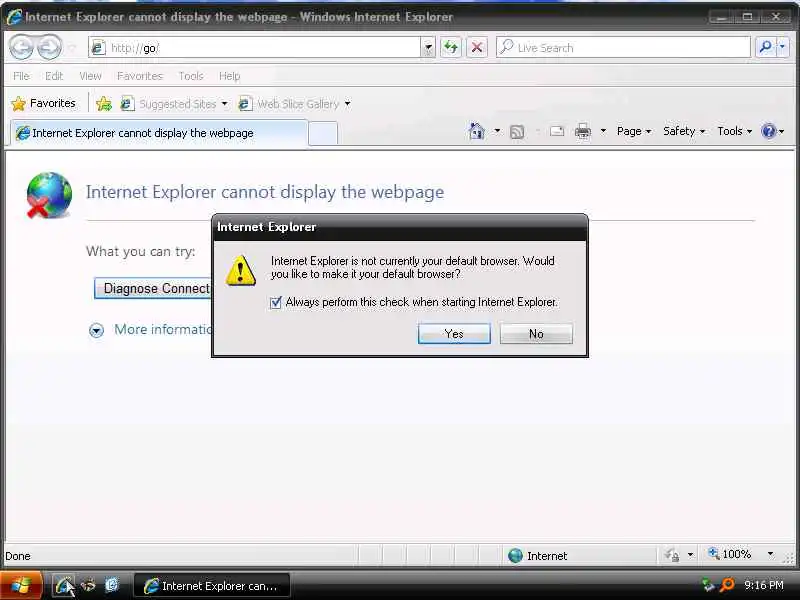Click the Internet zone globe in status bar
This screenshot has width=800, height=600.
tap(515, 556)
